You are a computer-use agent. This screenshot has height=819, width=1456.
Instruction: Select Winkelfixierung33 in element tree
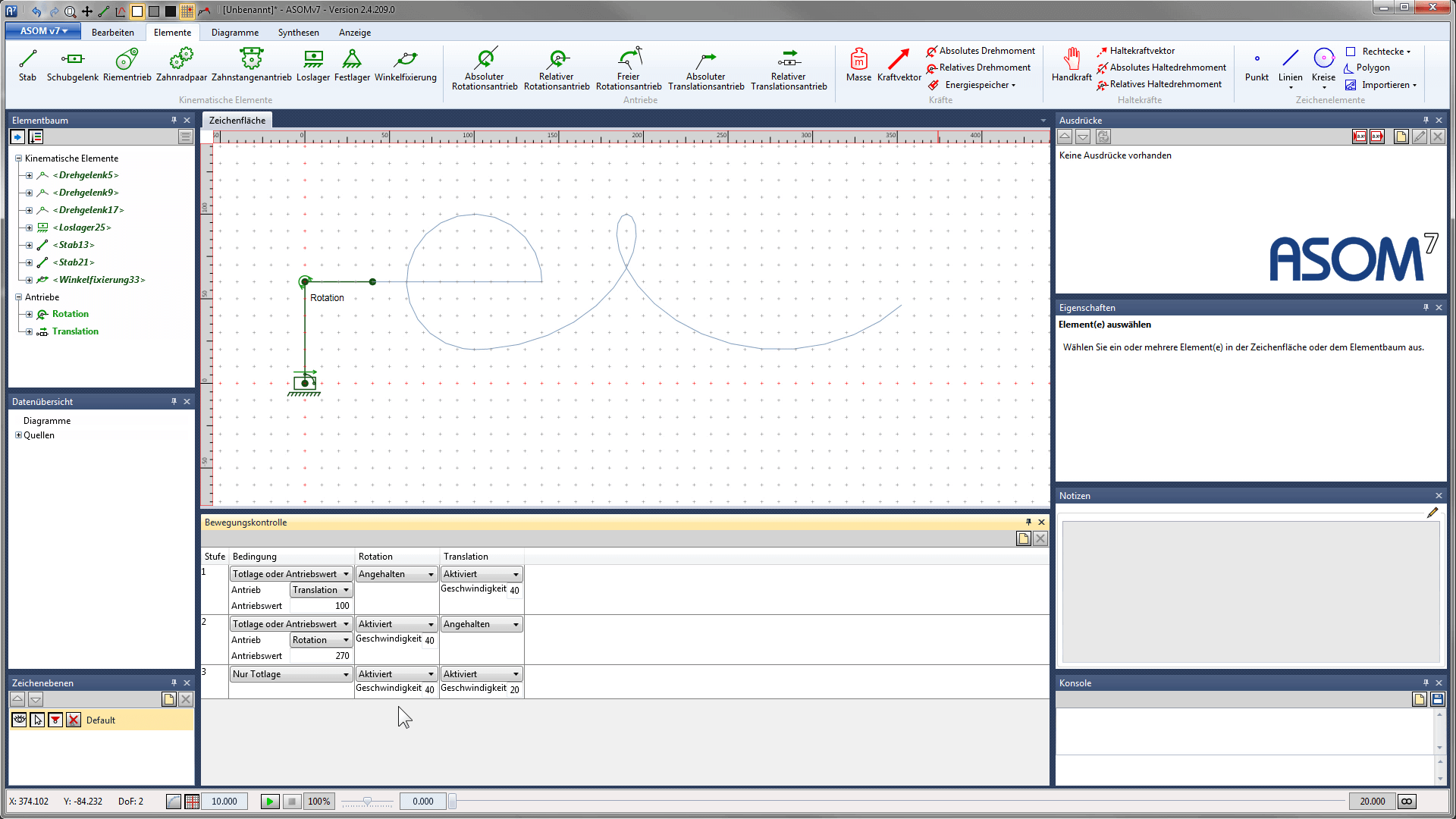point(99,280)
